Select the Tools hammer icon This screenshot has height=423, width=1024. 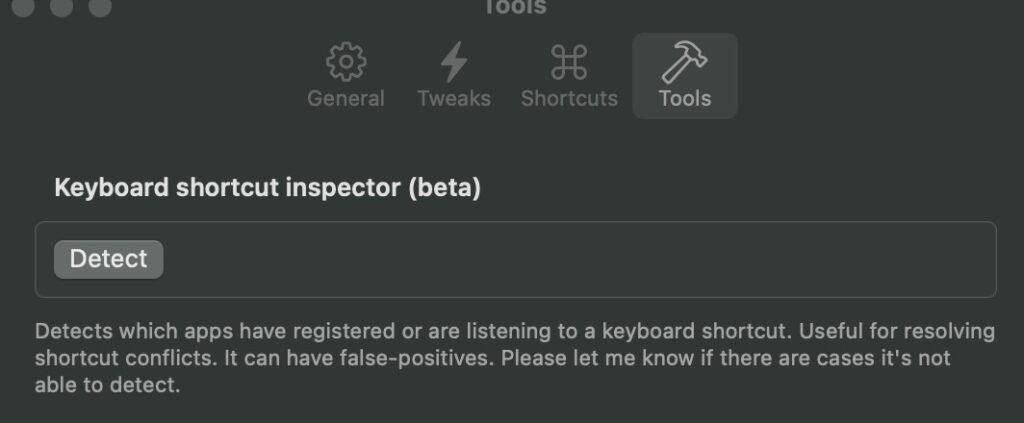[x=684, y=61]
